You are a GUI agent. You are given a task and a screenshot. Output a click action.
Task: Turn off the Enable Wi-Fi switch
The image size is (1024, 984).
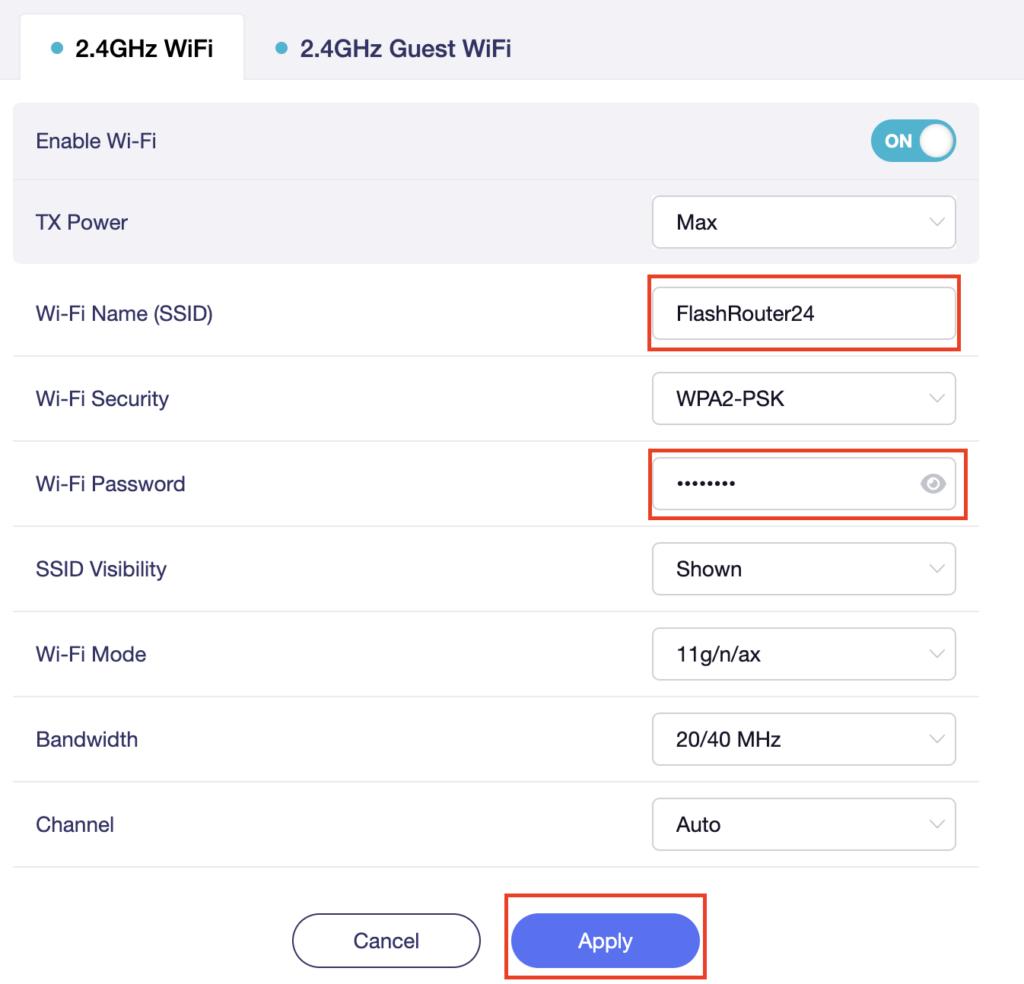913,140
